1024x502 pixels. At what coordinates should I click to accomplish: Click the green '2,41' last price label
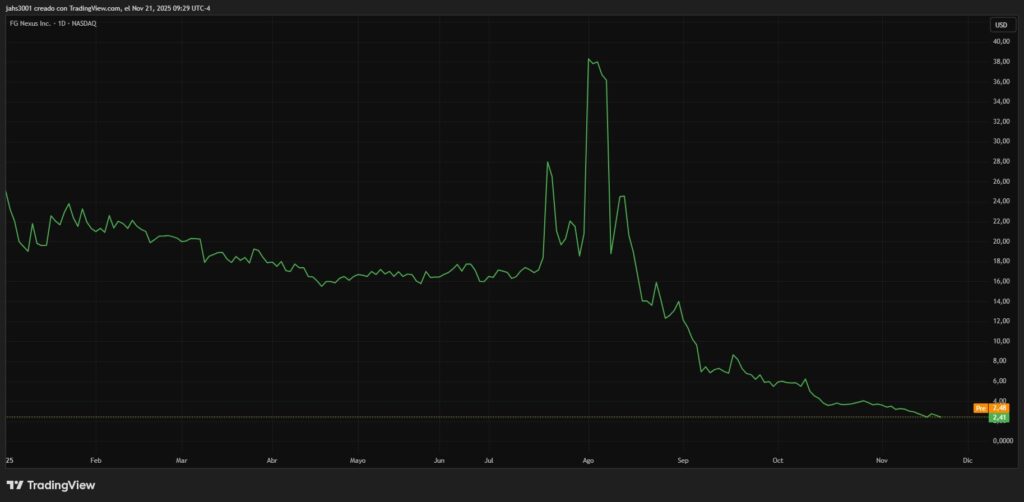point(1000,417)
